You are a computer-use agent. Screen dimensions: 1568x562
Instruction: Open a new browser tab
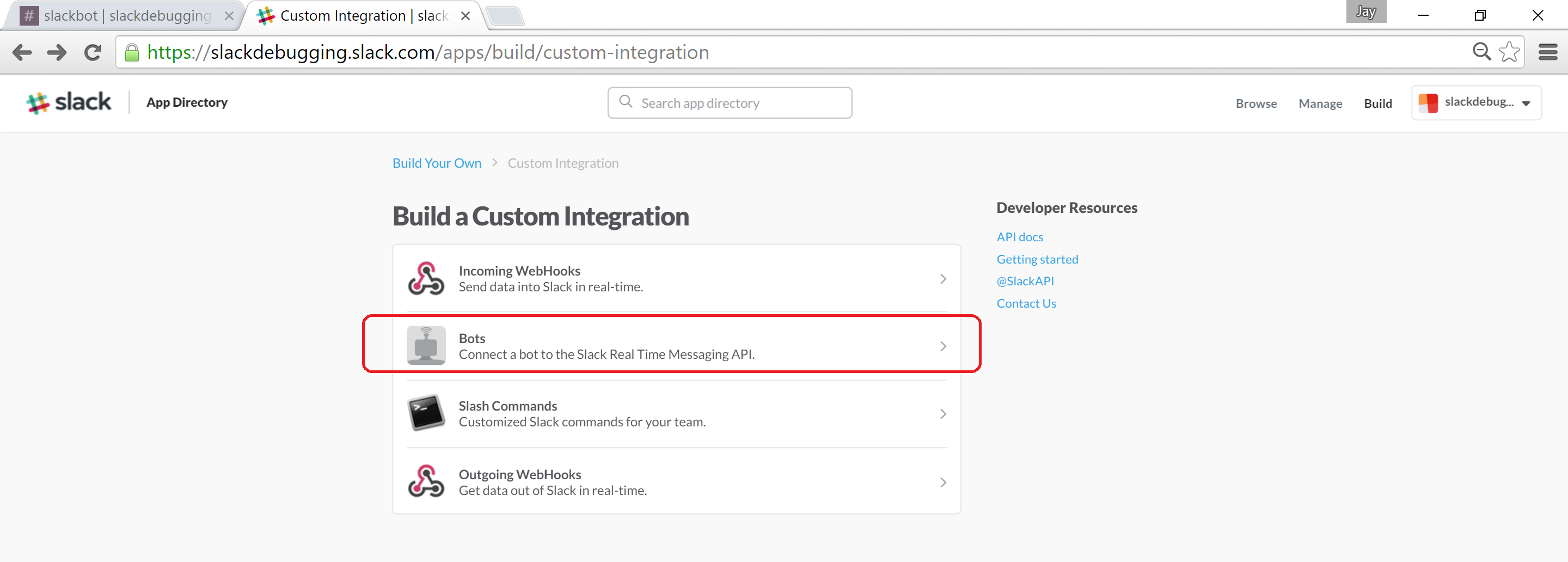click(x=505, y=16)
